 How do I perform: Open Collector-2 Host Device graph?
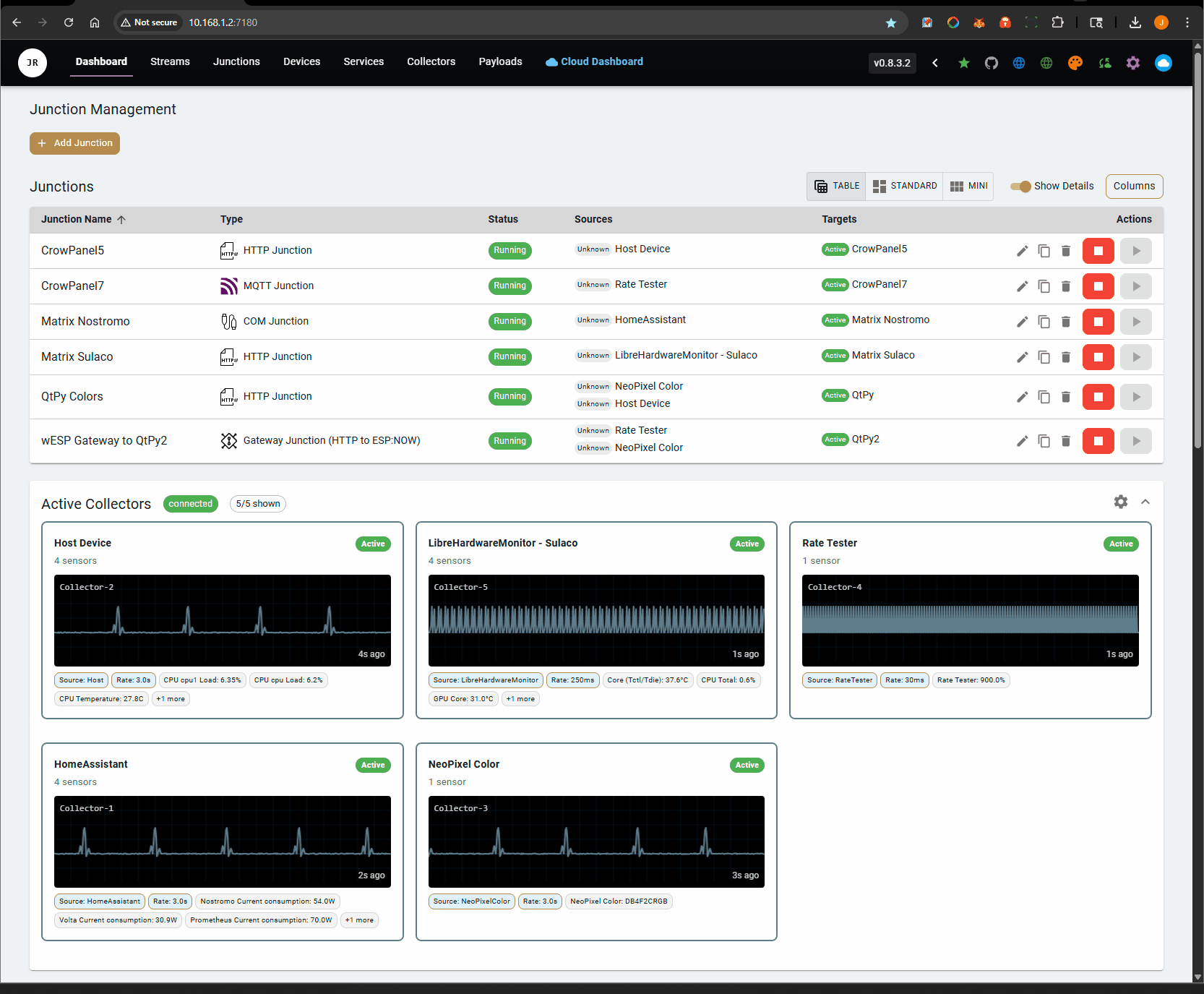tap(223, 620)
